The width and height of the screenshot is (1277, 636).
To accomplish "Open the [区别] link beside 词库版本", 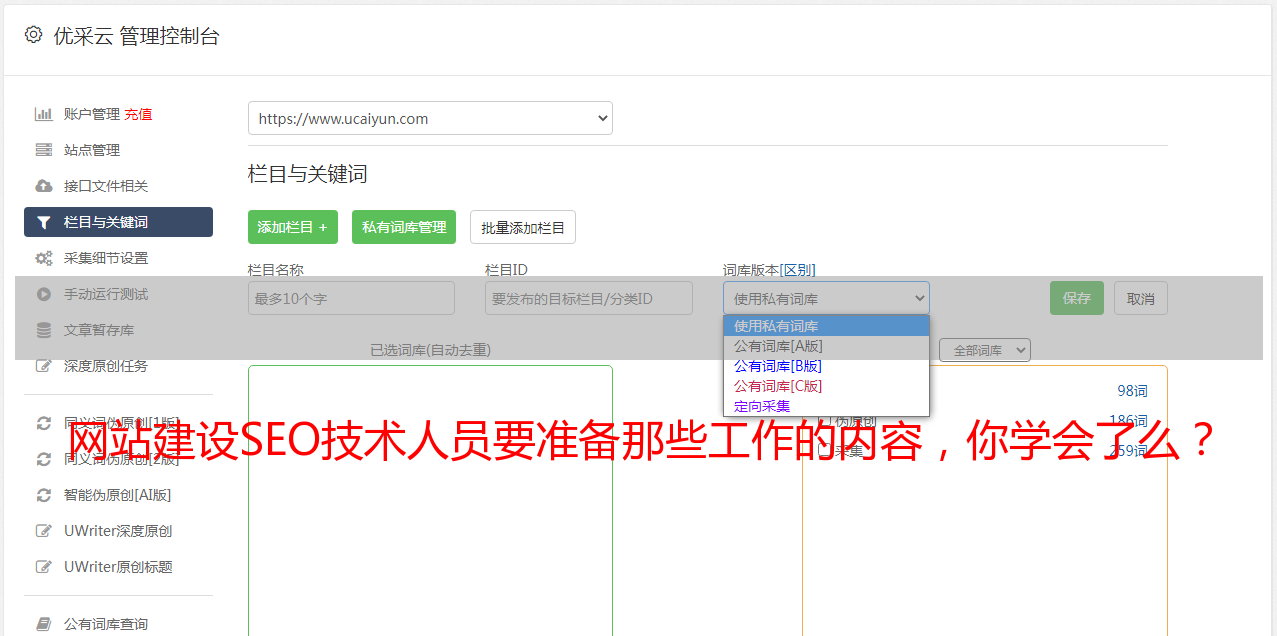I will coord(797,270).
